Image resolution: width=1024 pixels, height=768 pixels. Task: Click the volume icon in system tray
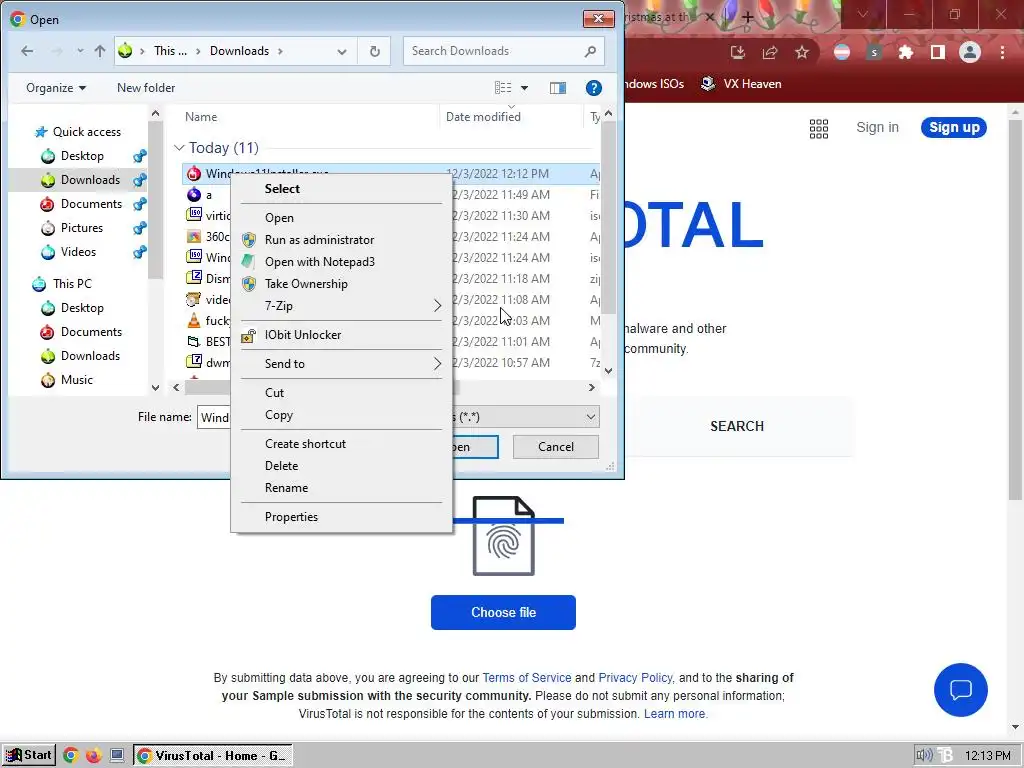(x=923, y=756)
